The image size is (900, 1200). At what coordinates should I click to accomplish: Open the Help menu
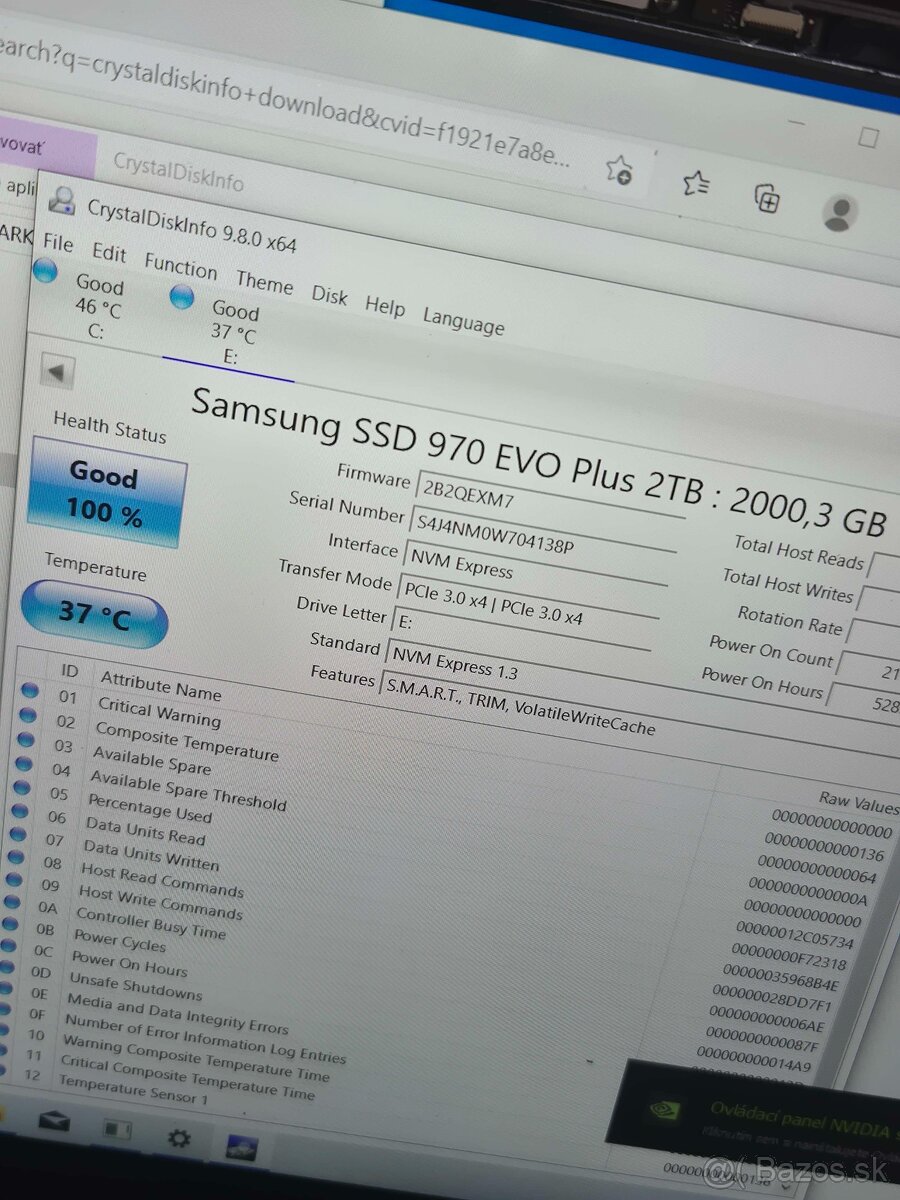point(384,305)
